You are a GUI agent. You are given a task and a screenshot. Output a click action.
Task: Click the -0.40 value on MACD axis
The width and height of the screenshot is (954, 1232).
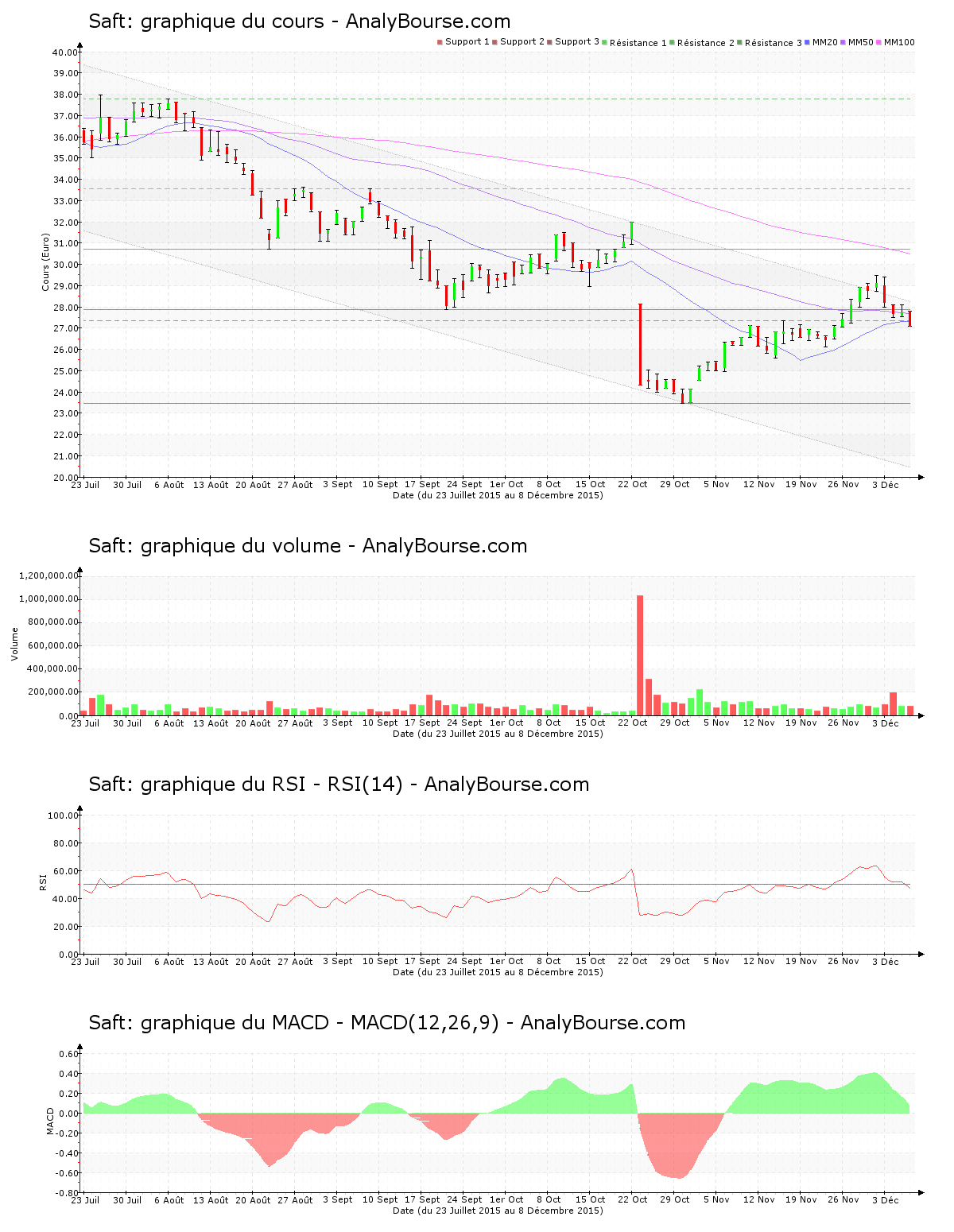point(68,1153)
